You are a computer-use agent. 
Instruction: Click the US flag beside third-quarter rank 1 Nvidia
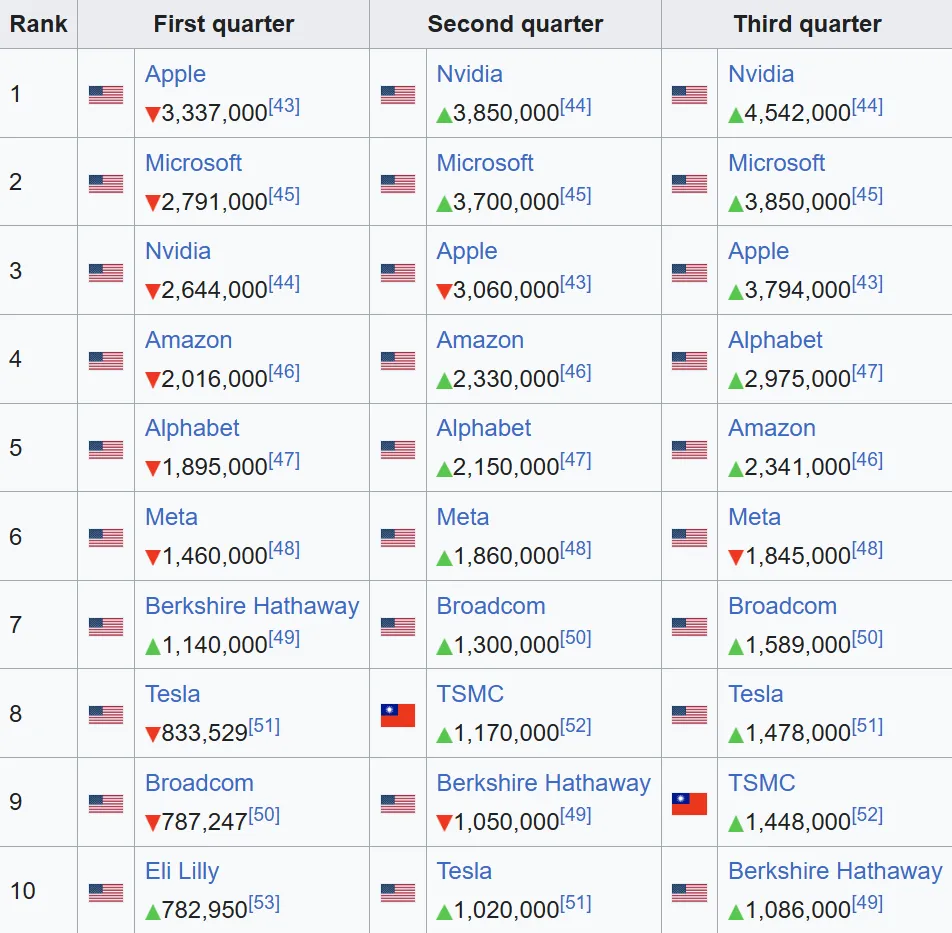click(x=689, y=95)
